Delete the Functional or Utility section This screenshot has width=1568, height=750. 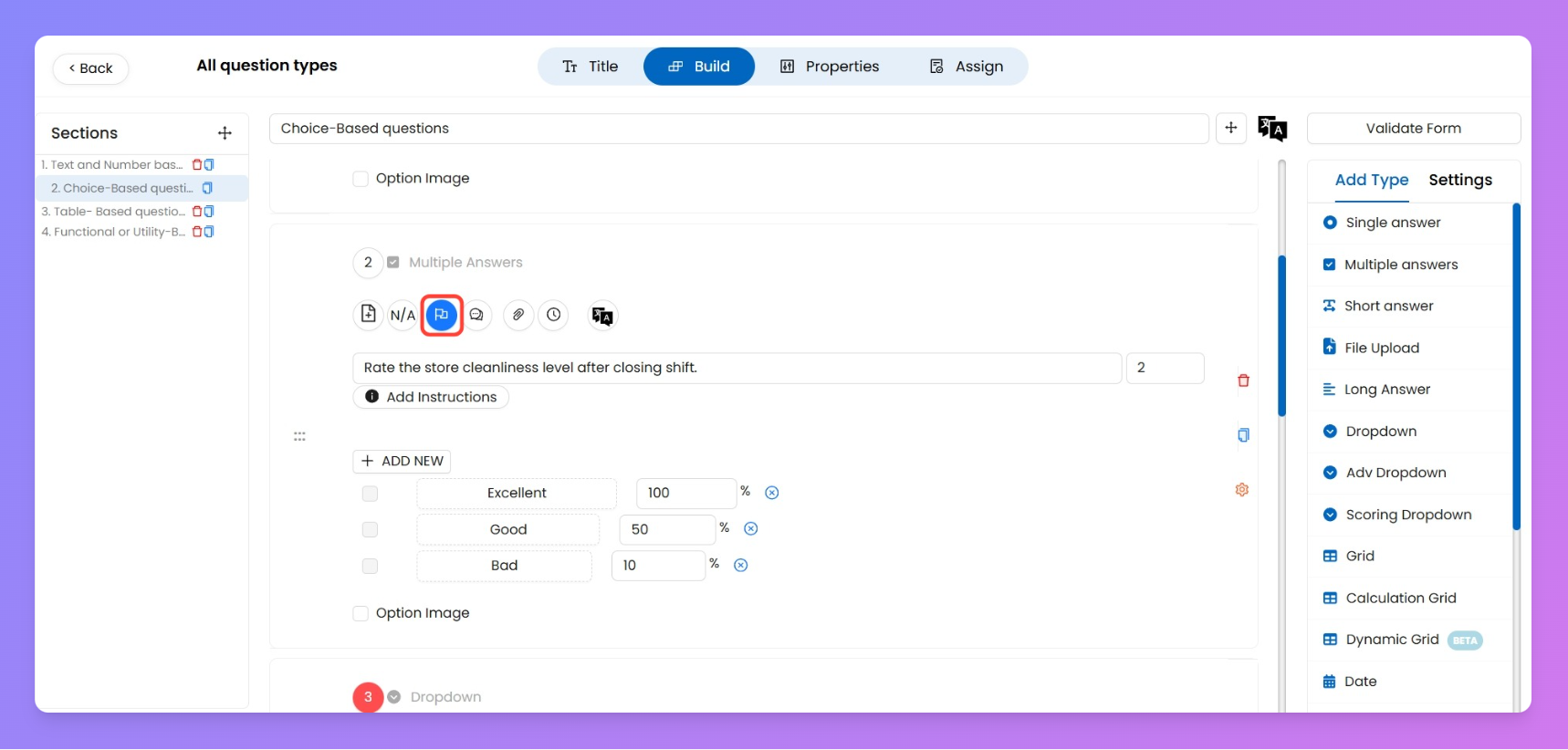coord(197,232)
